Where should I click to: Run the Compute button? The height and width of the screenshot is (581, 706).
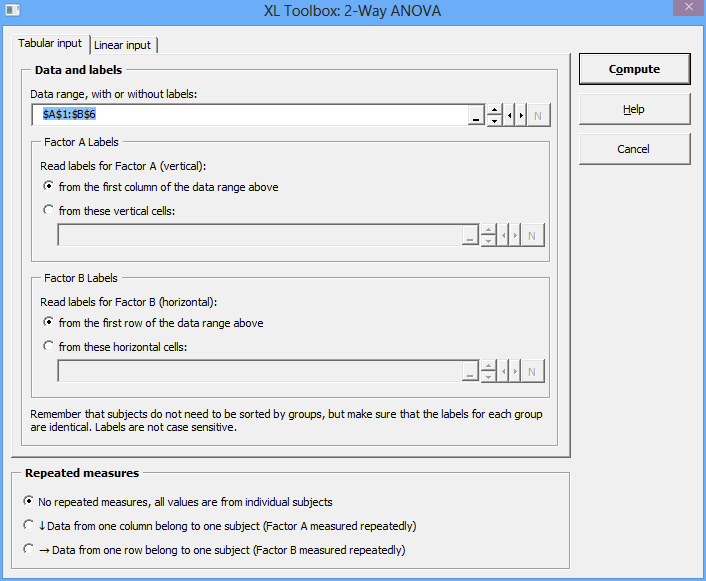(634, 69)
